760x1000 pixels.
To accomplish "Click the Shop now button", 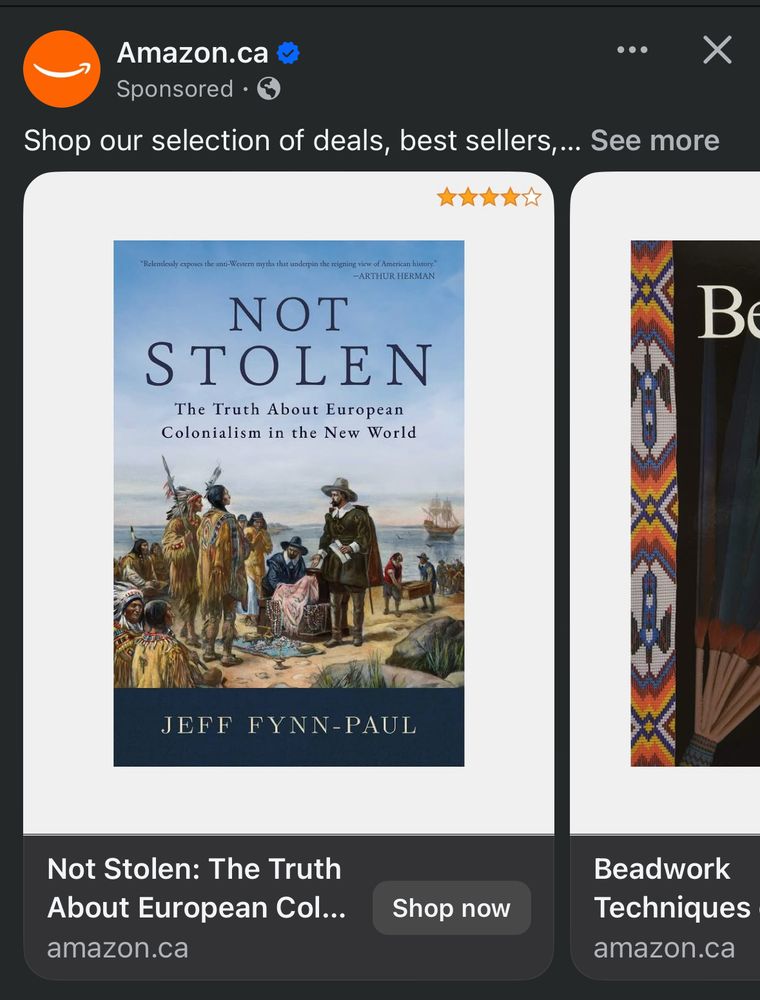I will 451,908.
